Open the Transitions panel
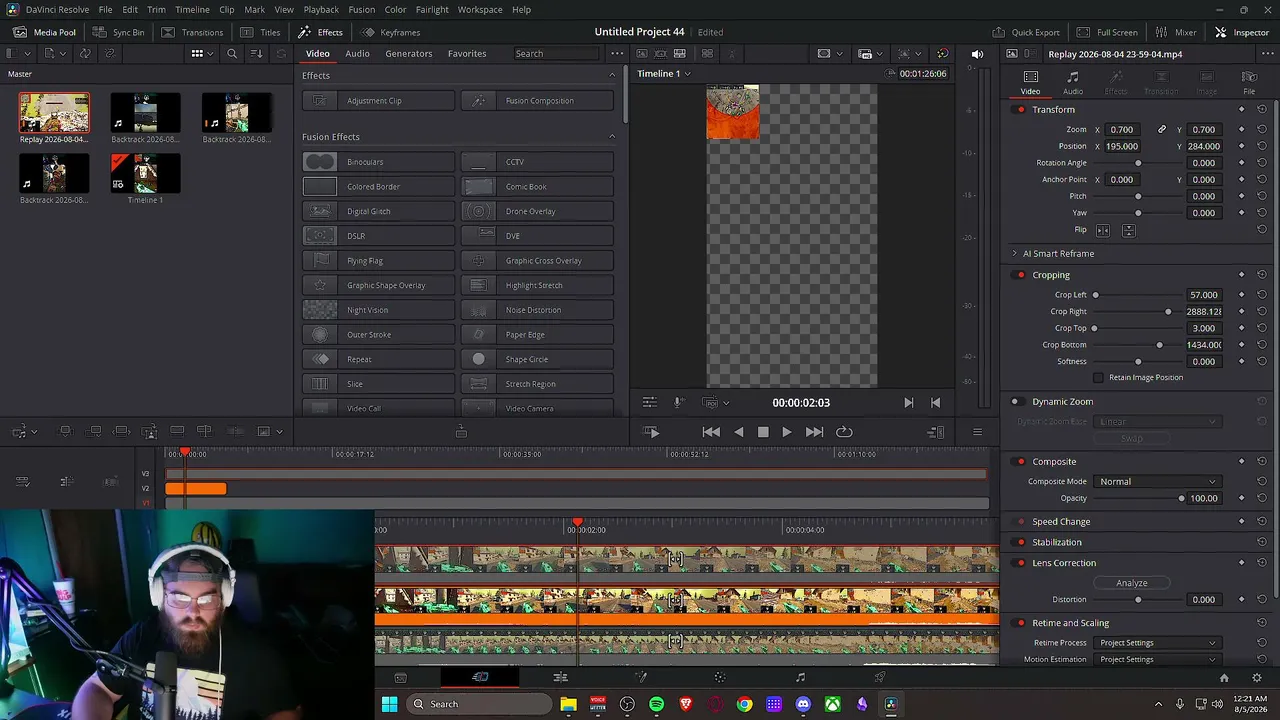The height and width of the screenshot is (720, 1280). click(x=193, y=32)
